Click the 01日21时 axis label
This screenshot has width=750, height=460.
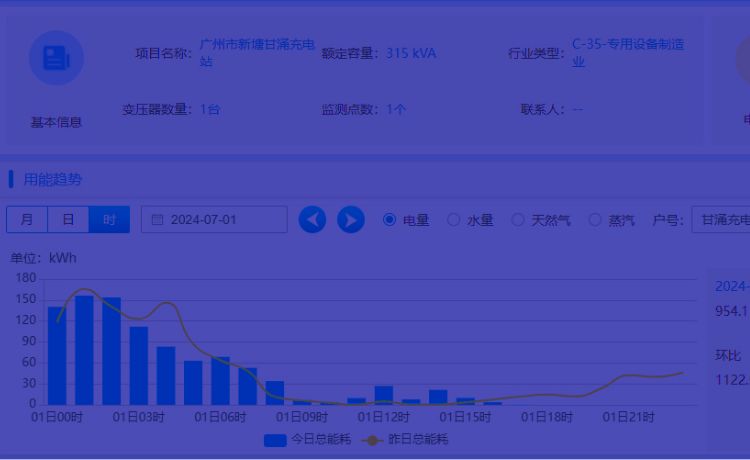pos(628,417)
